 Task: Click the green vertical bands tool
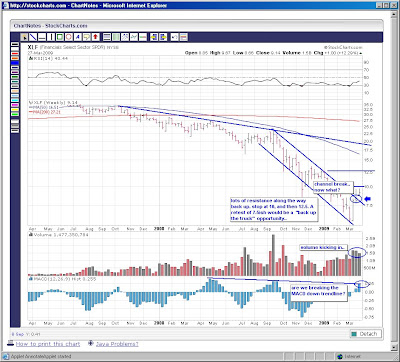[x=116, y=37]
